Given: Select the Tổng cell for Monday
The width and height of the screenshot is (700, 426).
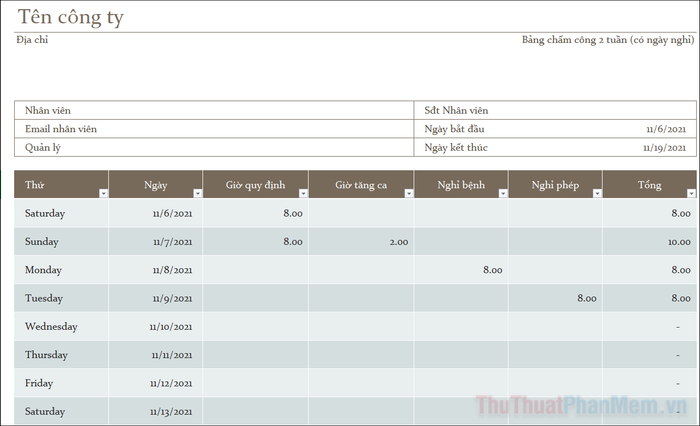Looking at the screenshot, I should [x=650, y=270].
